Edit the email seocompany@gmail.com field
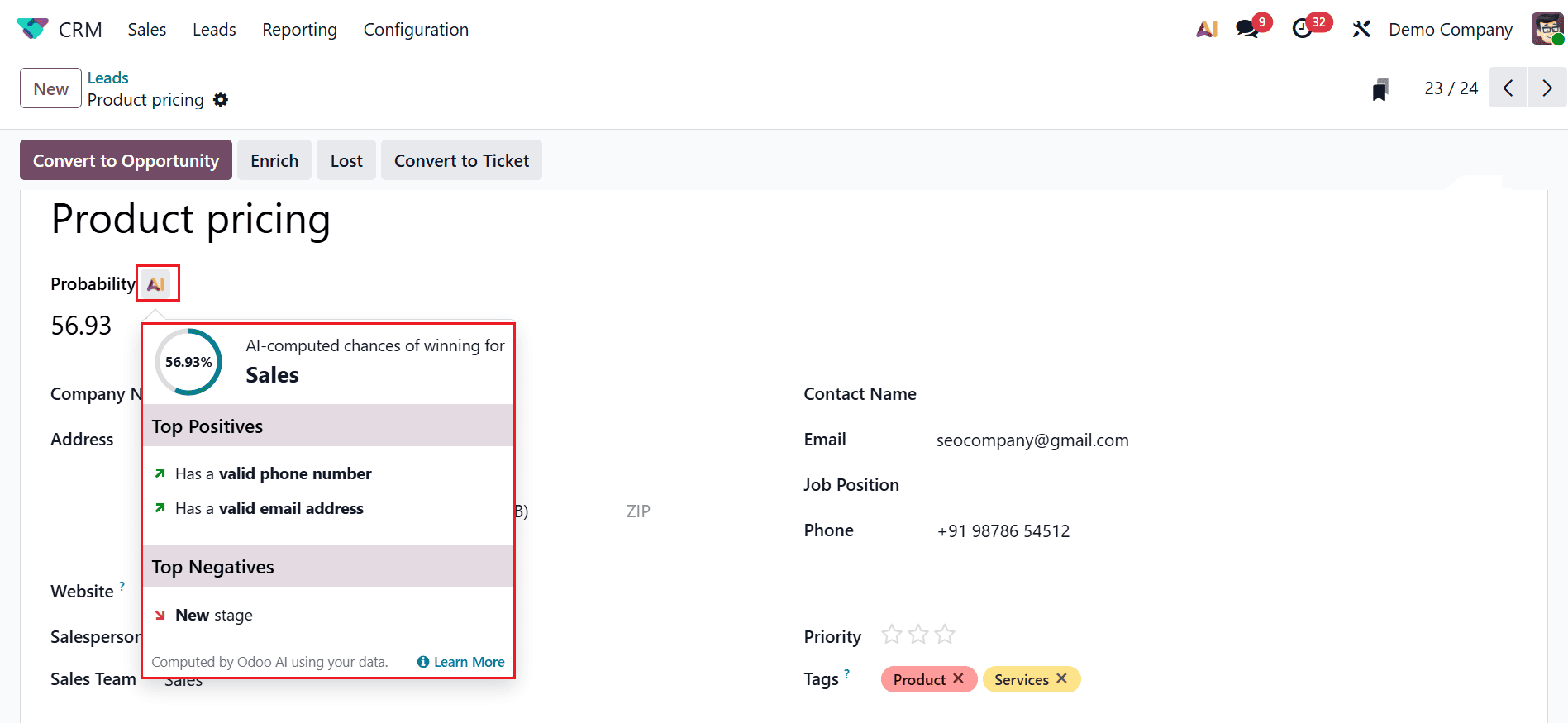The height and width of the screenshot is (723, 1568). point(1032,440)
